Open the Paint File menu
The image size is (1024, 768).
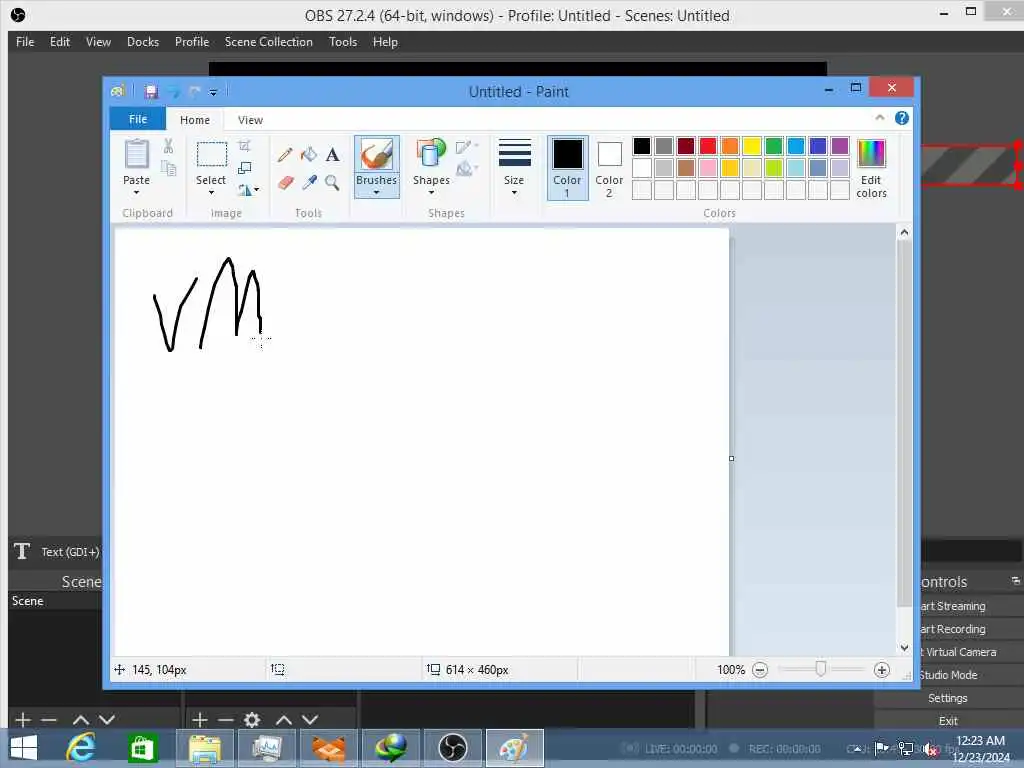138,119
